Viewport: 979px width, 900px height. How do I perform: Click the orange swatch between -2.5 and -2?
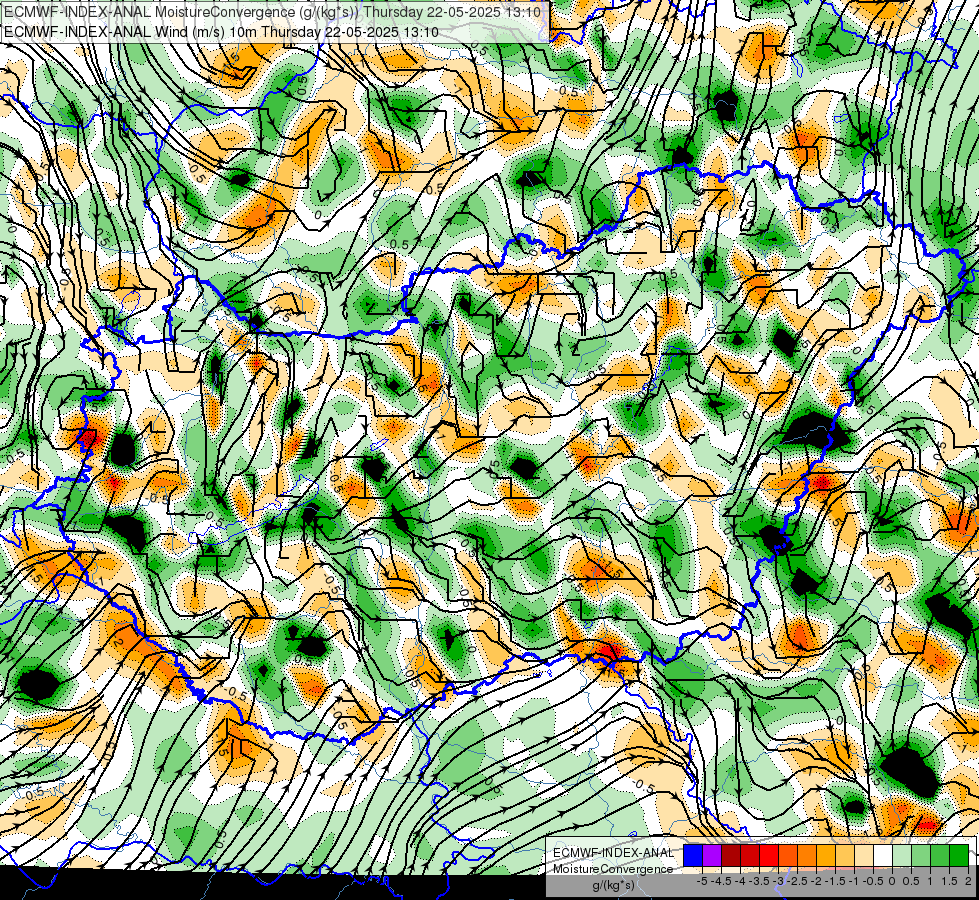[x=807, y=855]
